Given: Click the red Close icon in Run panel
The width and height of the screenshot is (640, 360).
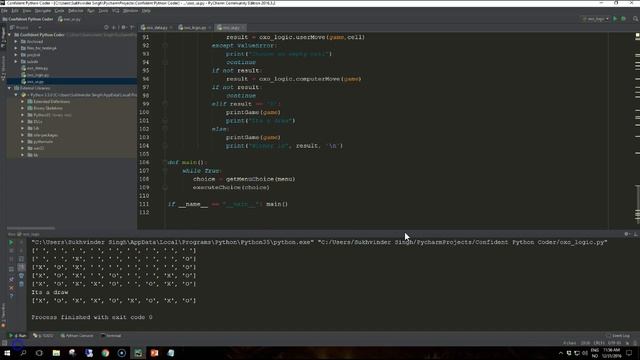Looking at the screenshot, I should click(x=11, y=288).
